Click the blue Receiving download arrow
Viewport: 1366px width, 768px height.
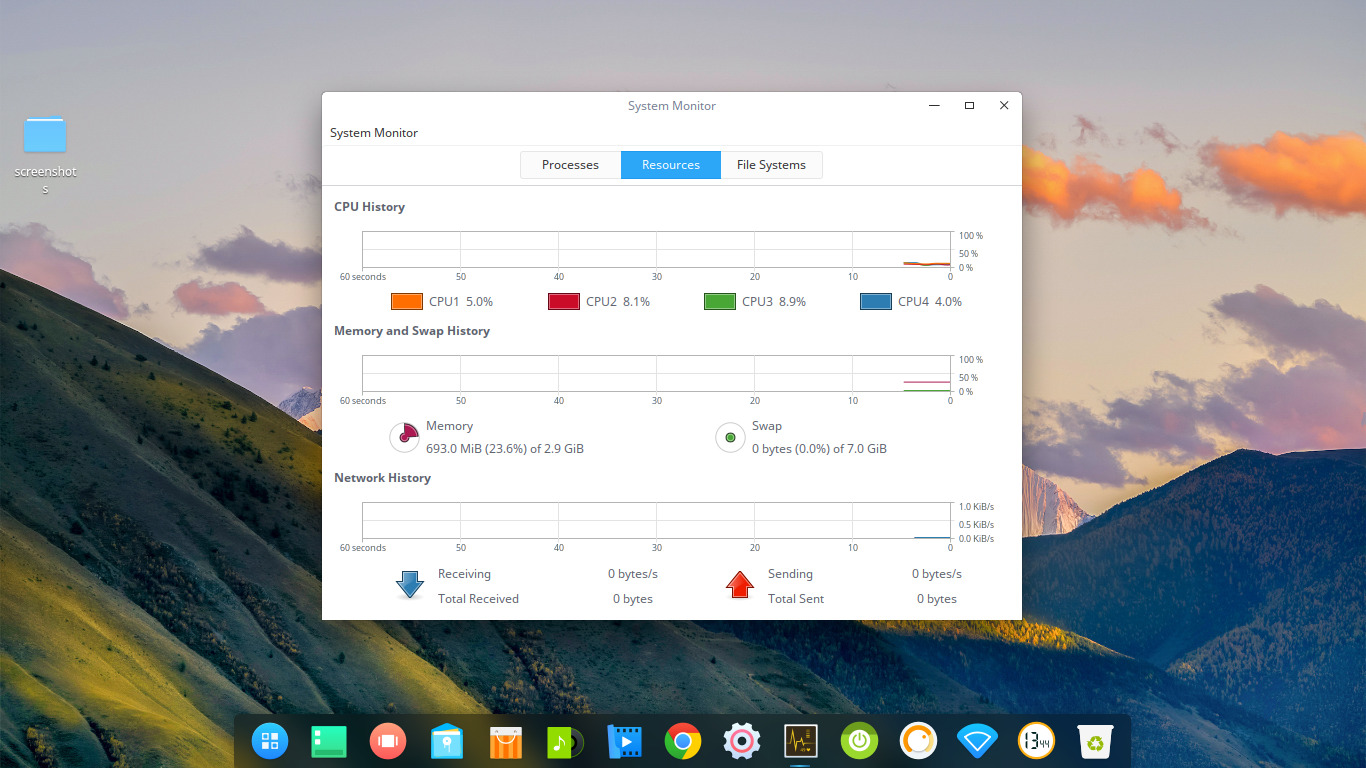409,584
